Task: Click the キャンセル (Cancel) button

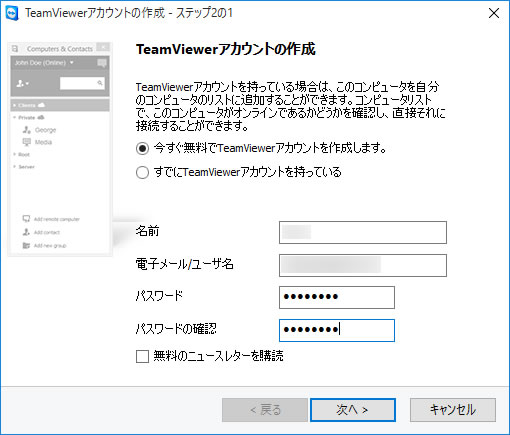Action: tap(453, 410)
